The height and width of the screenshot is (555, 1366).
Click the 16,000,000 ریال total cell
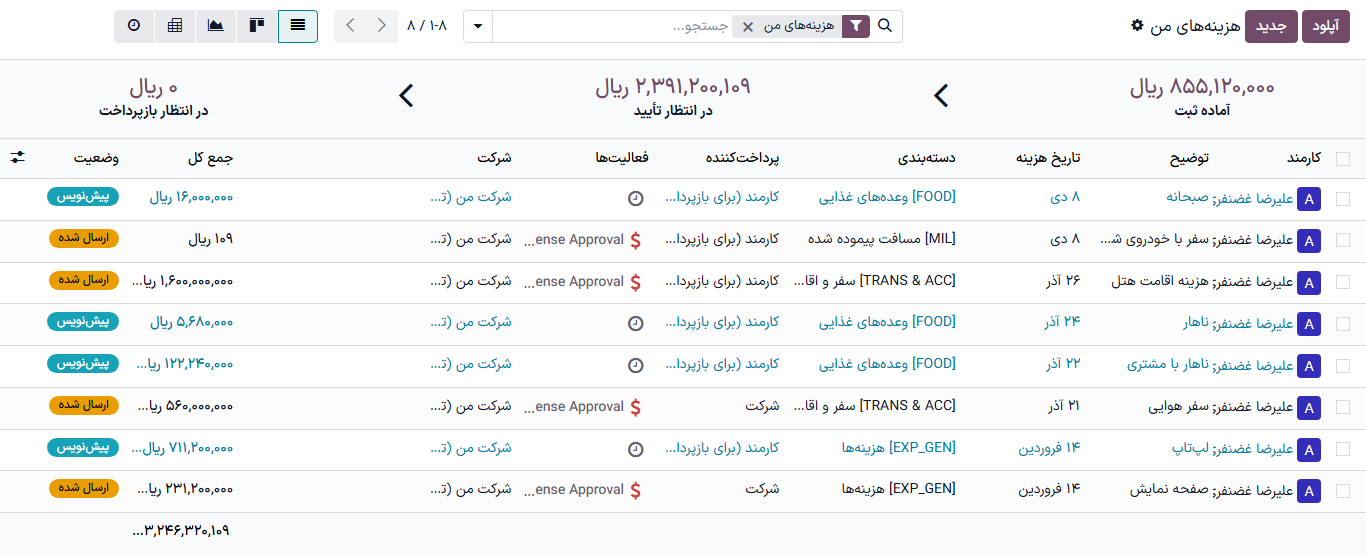191,197
